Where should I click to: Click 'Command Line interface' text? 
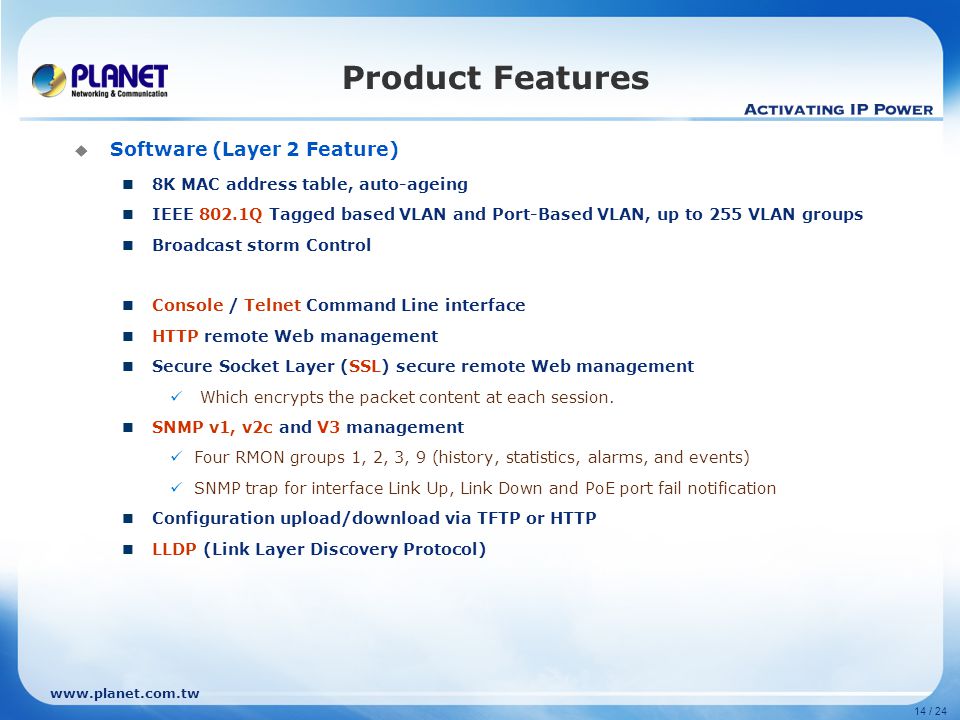(x=416, y=305)
